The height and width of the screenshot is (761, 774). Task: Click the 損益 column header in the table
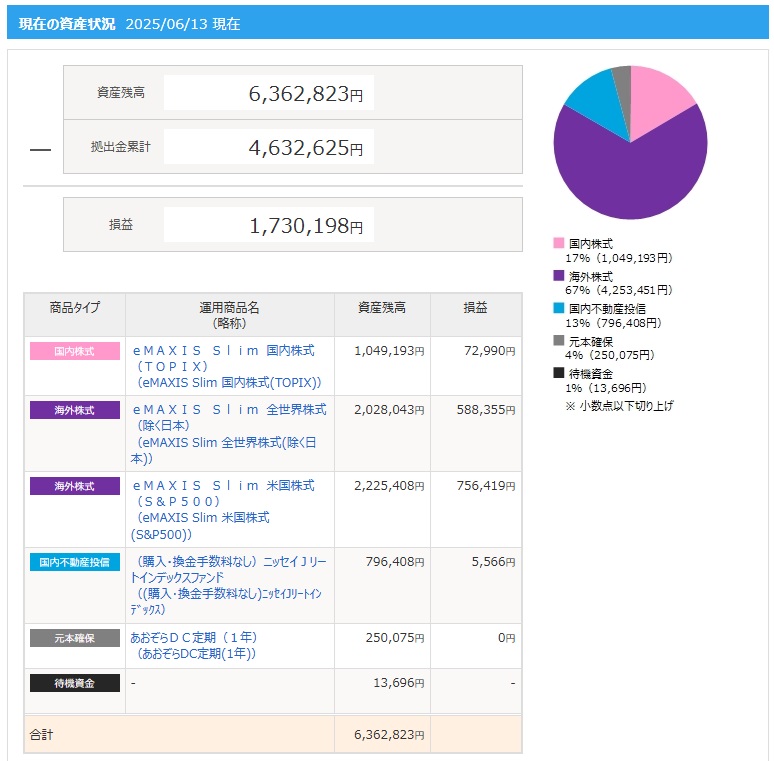(x=475, y=308)
